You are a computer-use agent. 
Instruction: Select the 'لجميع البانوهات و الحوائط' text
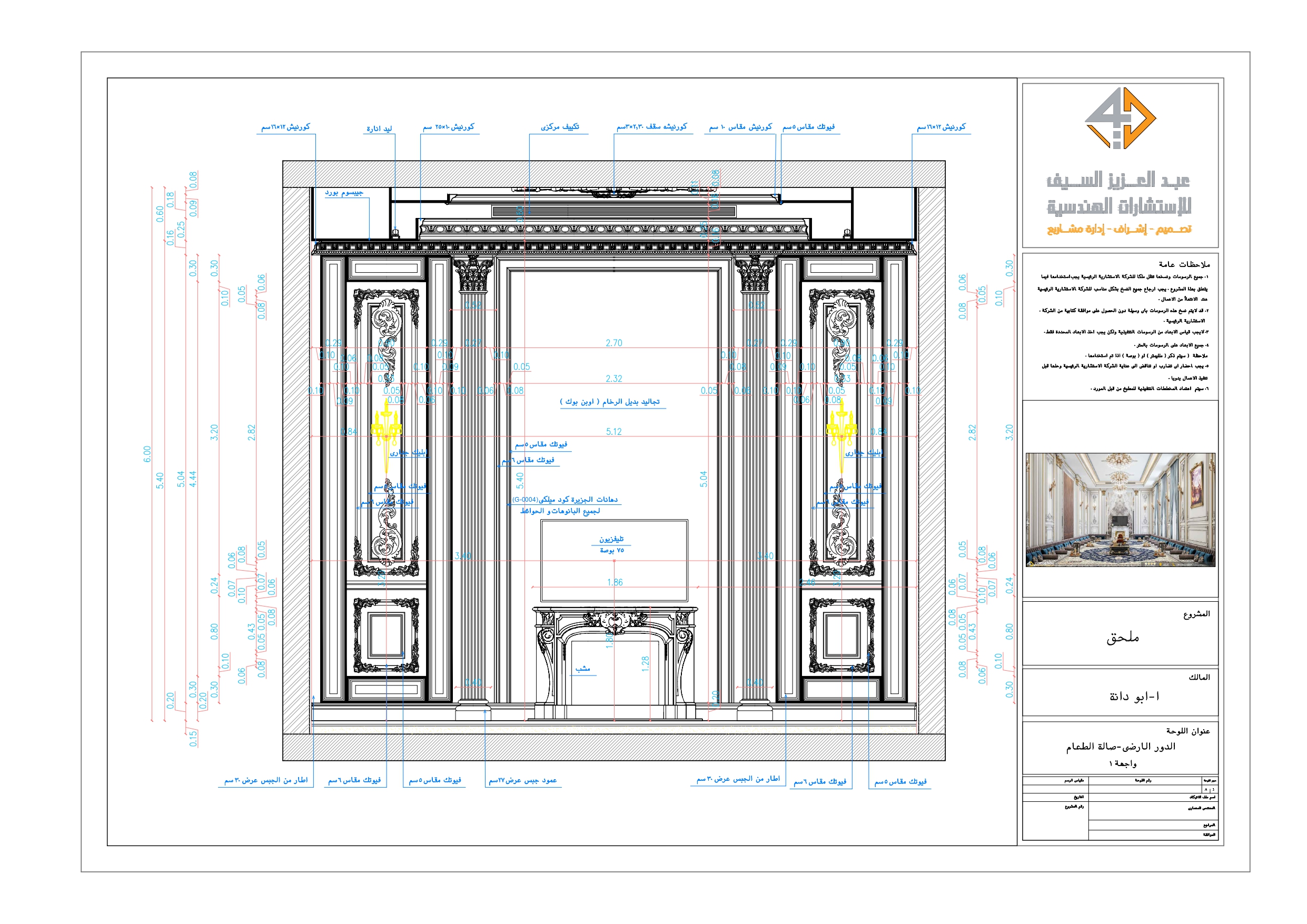point(560,511)
